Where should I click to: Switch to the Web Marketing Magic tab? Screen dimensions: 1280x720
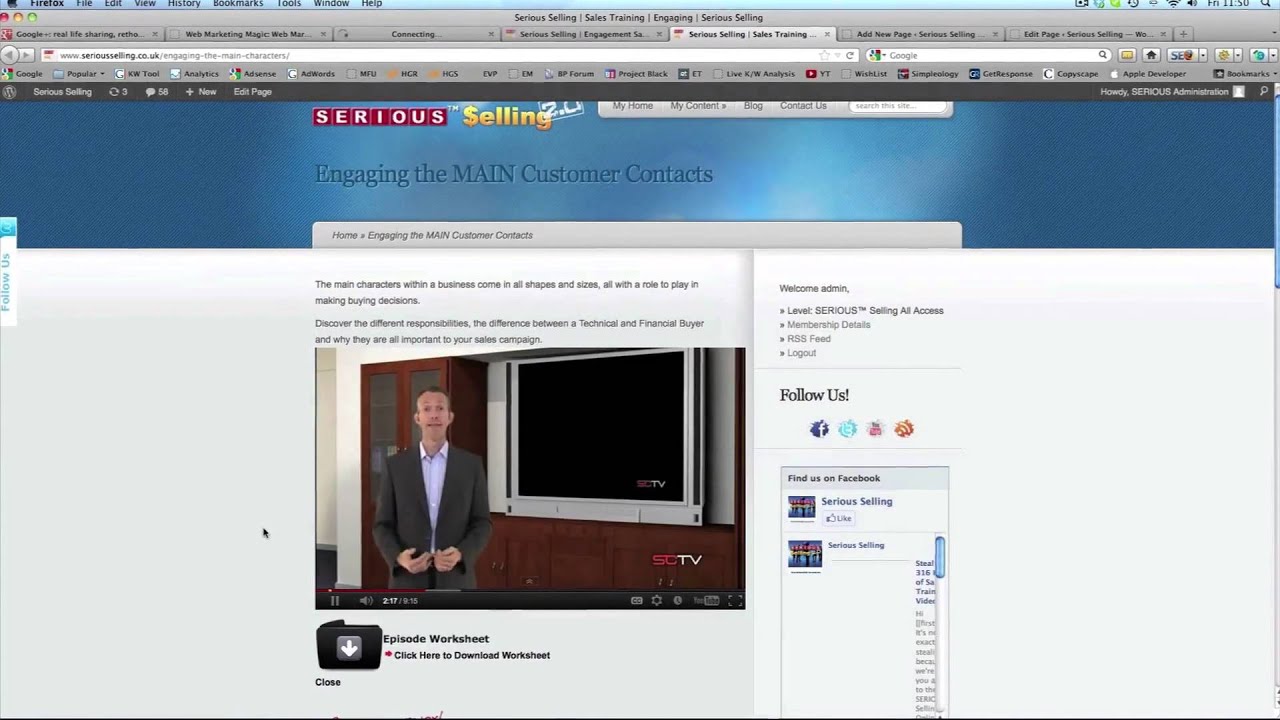(x=249, y=34)
